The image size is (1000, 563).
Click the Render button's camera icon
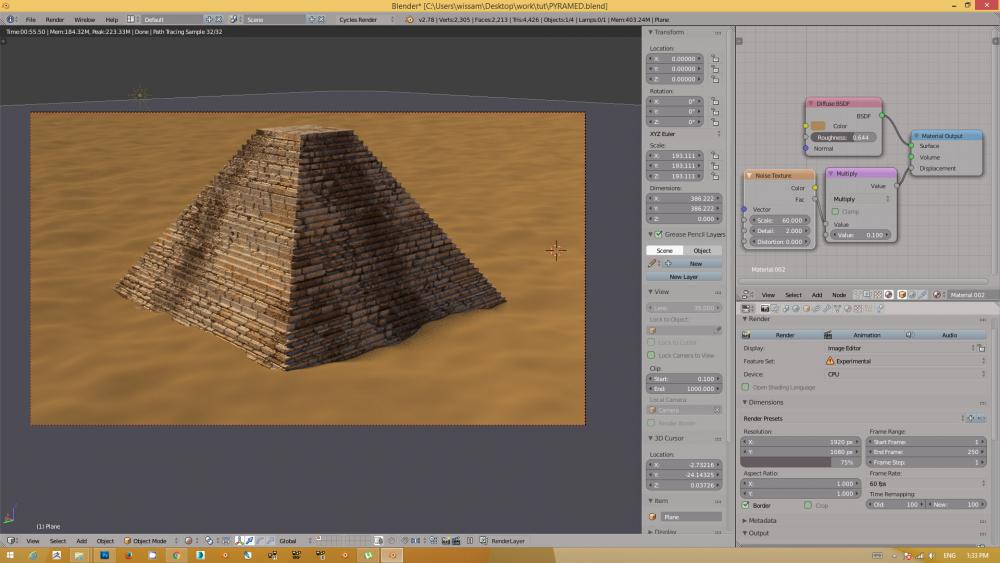click(x=745, y=335)
